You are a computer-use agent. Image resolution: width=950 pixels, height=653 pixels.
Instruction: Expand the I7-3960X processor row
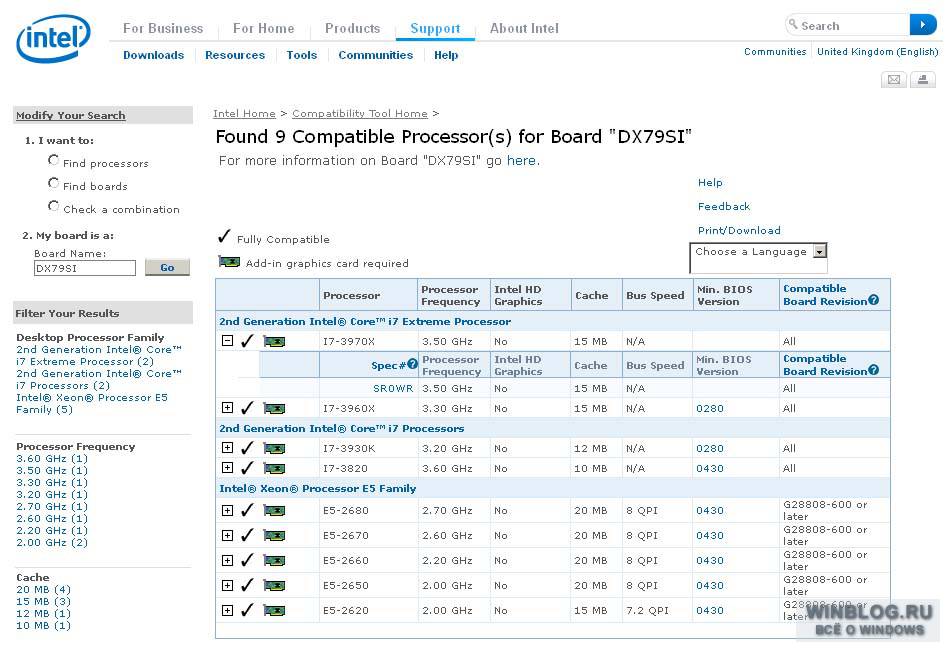(x=227, y=408)
